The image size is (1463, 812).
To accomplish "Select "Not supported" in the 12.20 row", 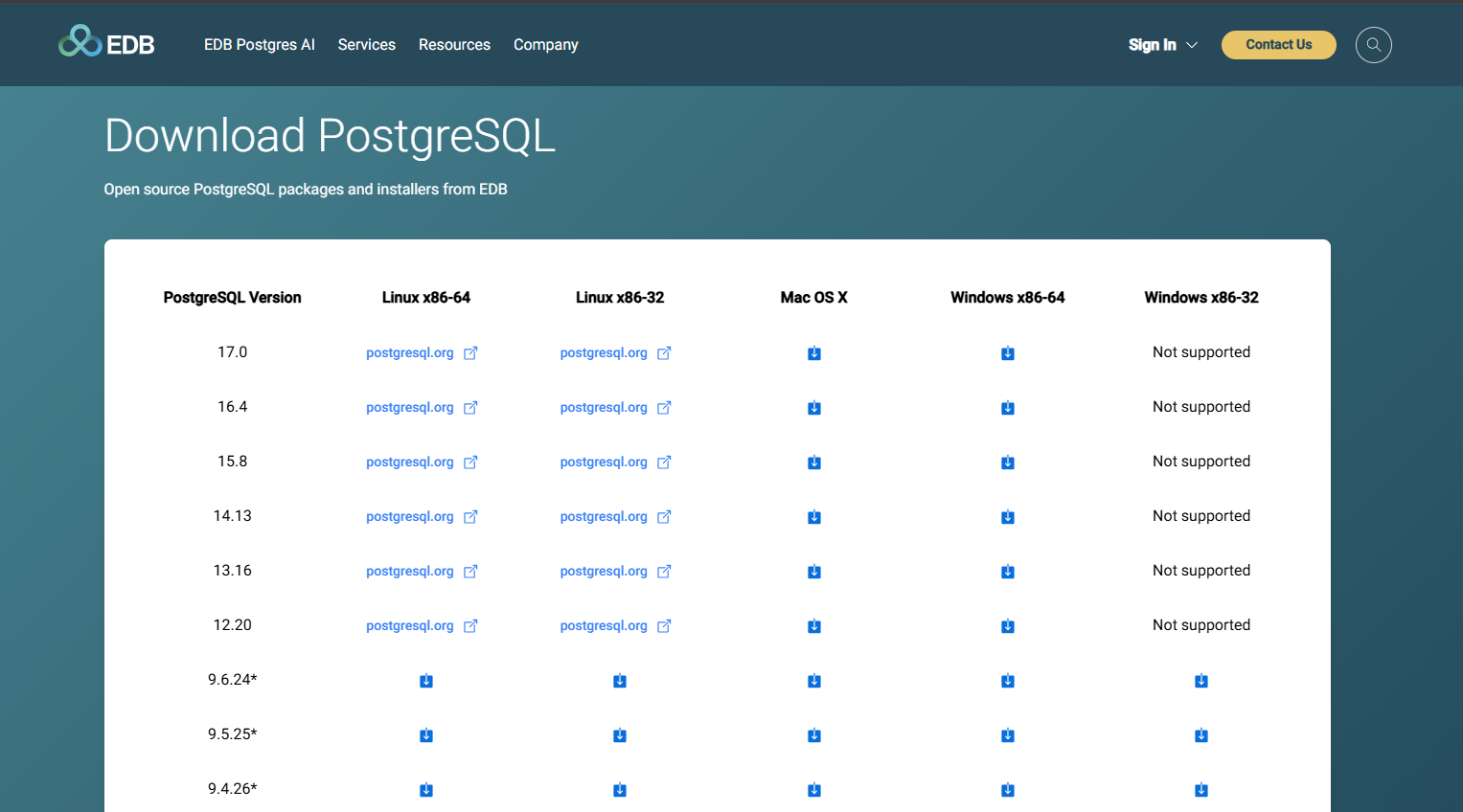I will [x=1201, y=625].
